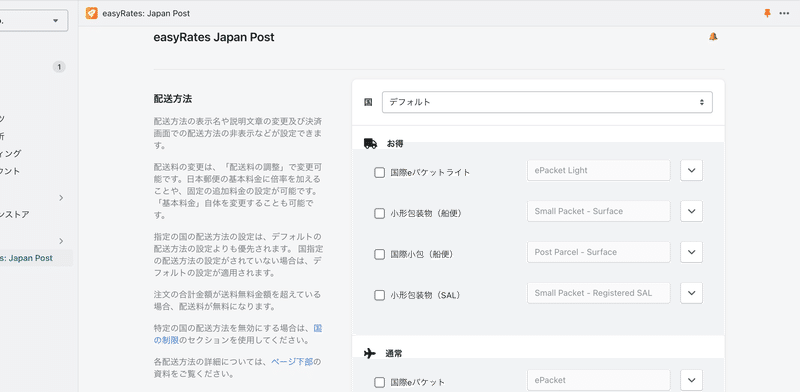This screenshot has height=392, width=800.
Task: Expand the Small Packet - Surface chevron
Action: (691, 211)
